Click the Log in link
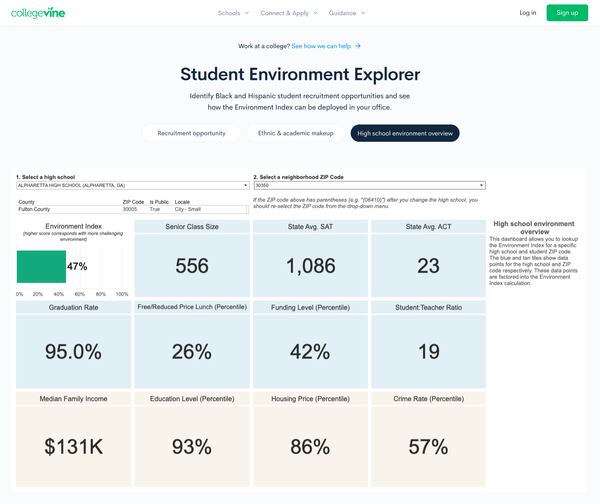Image resolution: width=600 pixels, height=504 pixels. pyautogui.click(x=528, y=13)
